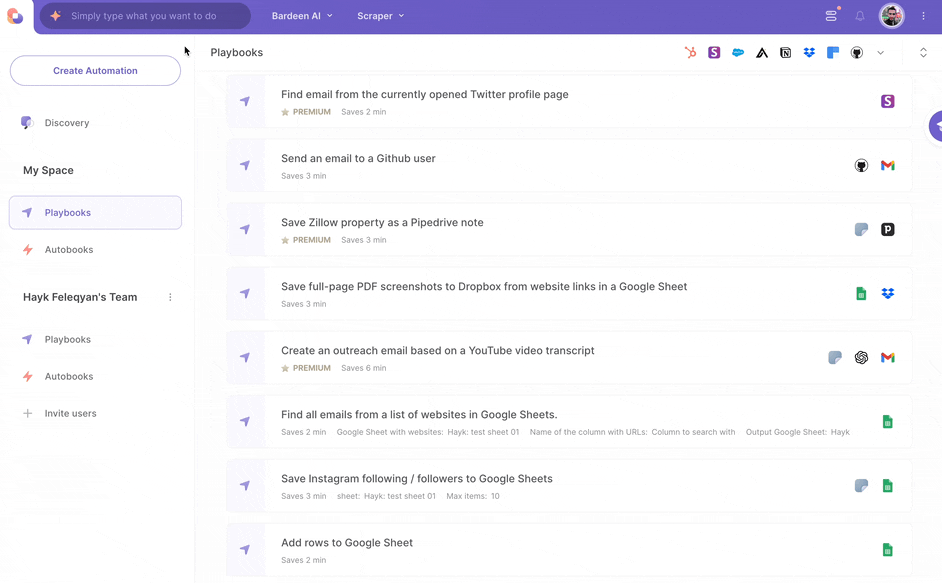Run the Instagram followers playbook arrow icon
942x583 pixels.
pos(245,486)
